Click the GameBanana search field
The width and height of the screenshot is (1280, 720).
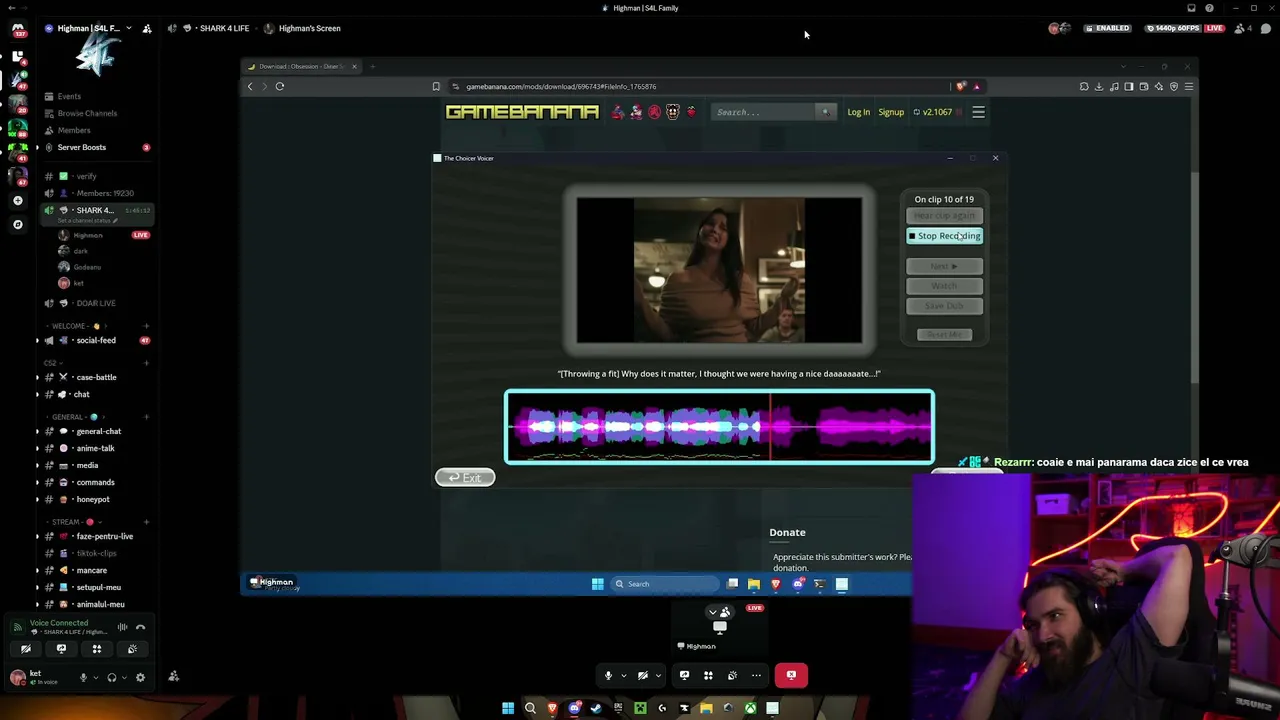pos(765,112)
